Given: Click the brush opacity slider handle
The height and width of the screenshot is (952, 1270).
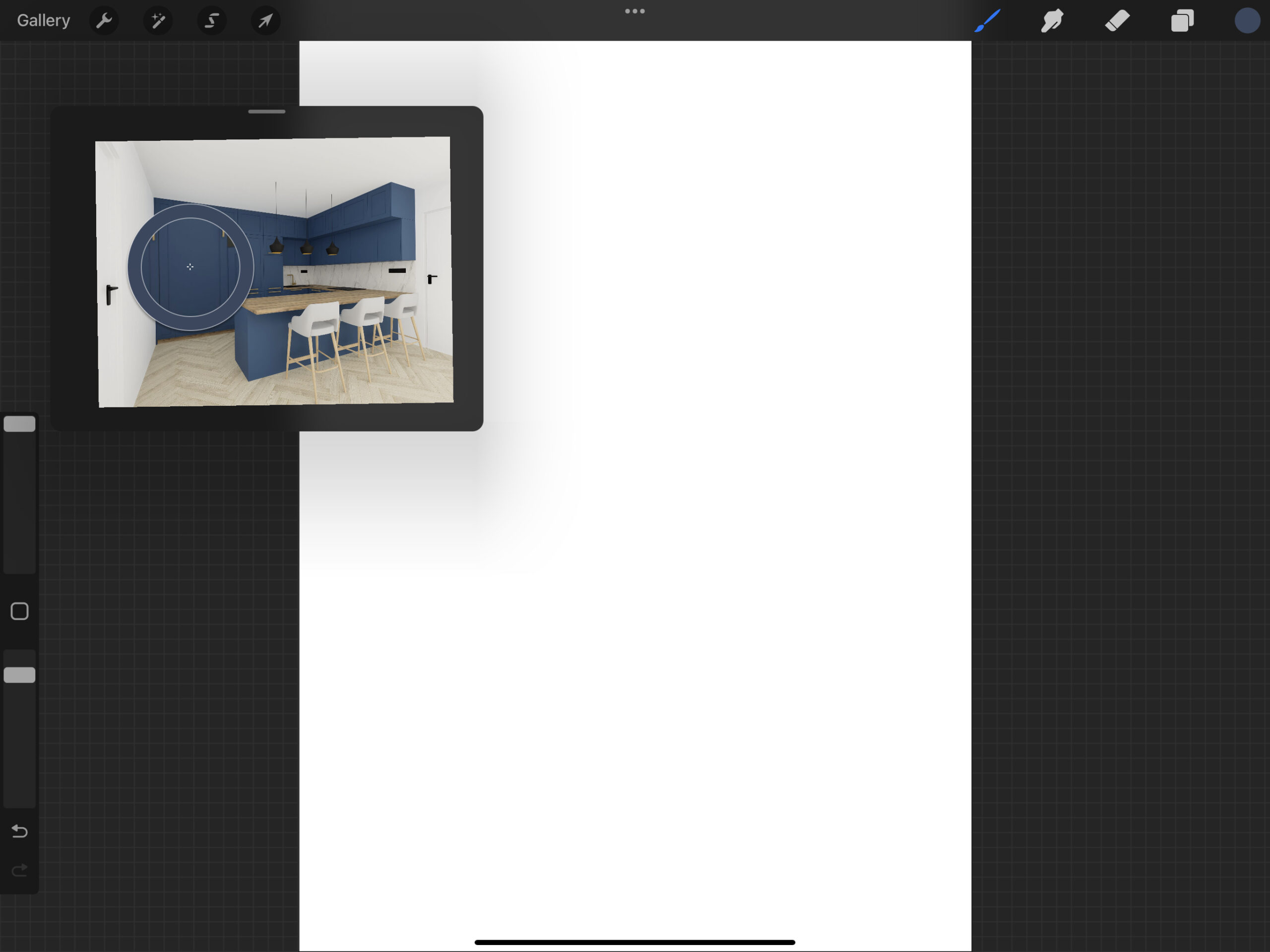Looking at the screenshot, I should (x=19, y=675).
